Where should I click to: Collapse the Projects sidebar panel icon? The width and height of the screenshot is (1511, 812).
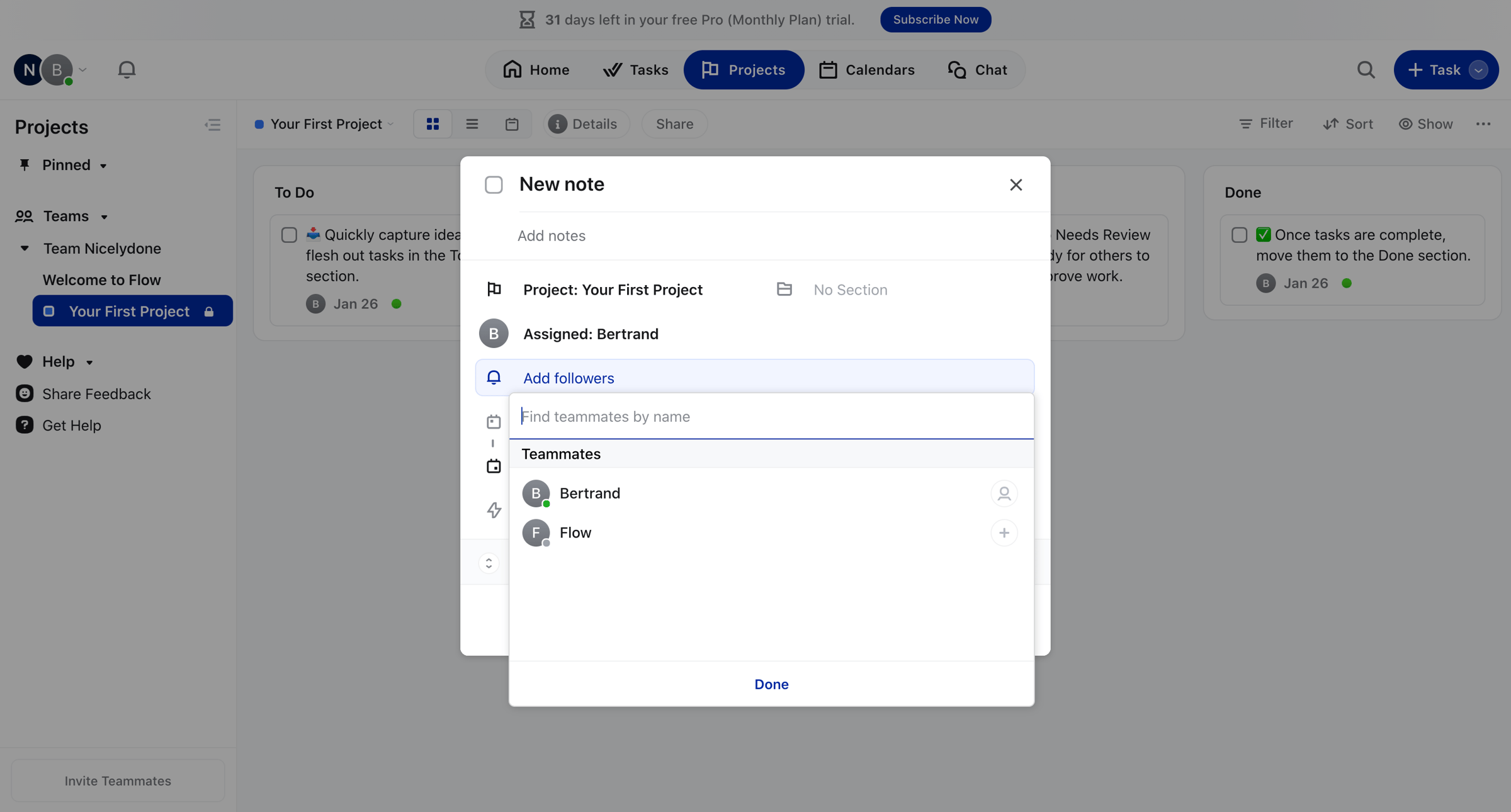[x=213, y=125]
